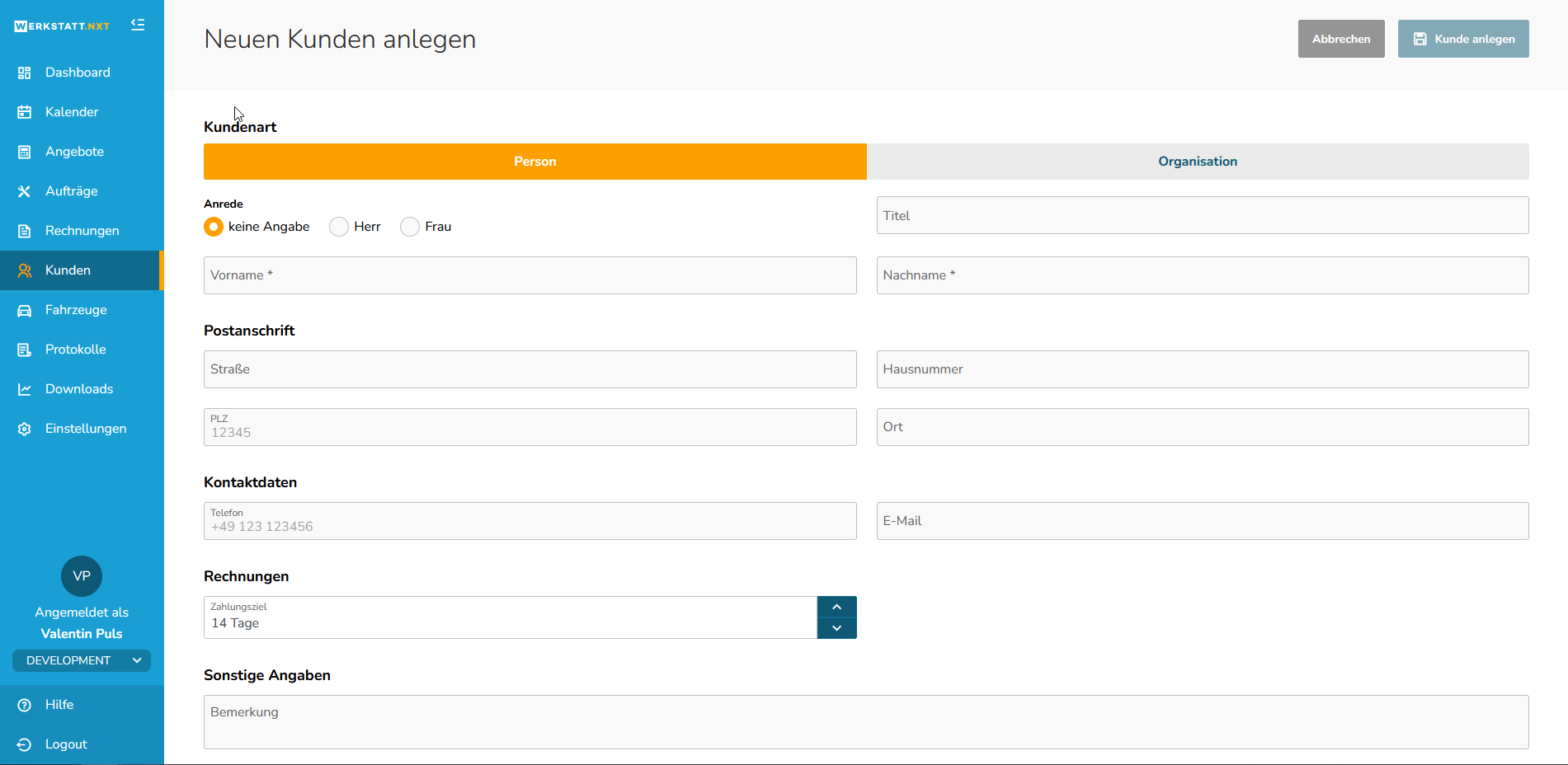Click into the E-Mail field
This screenshot has width=1568, height=765.
1203,521
